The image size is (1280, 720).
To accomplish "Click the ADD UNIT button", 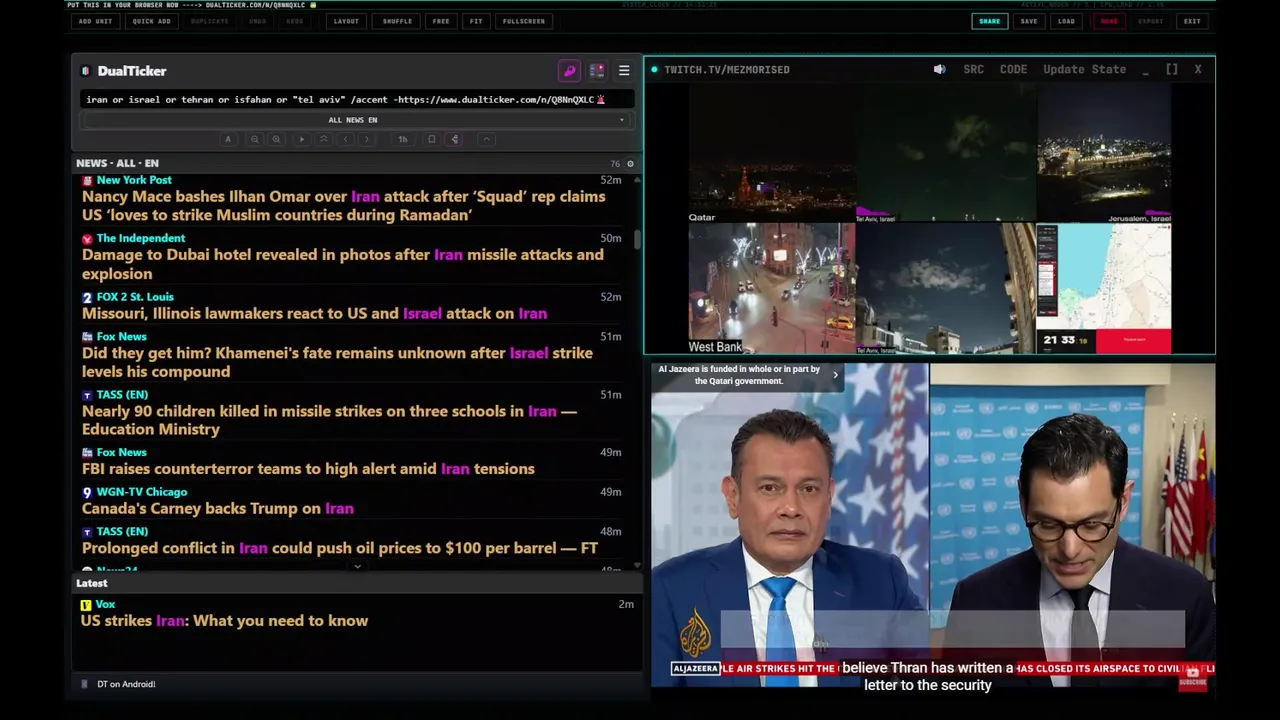I will (x=95, y=21).
